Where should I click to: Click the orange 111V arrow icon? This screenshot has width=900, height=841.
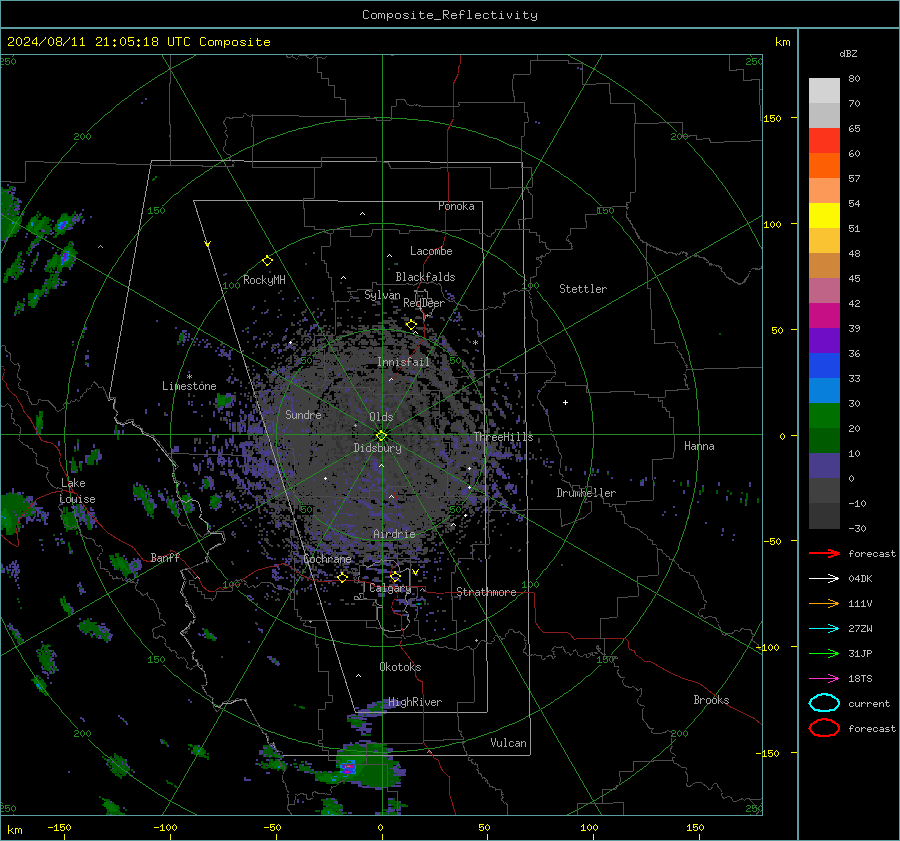pyautogui.click(x=824, y=603)
